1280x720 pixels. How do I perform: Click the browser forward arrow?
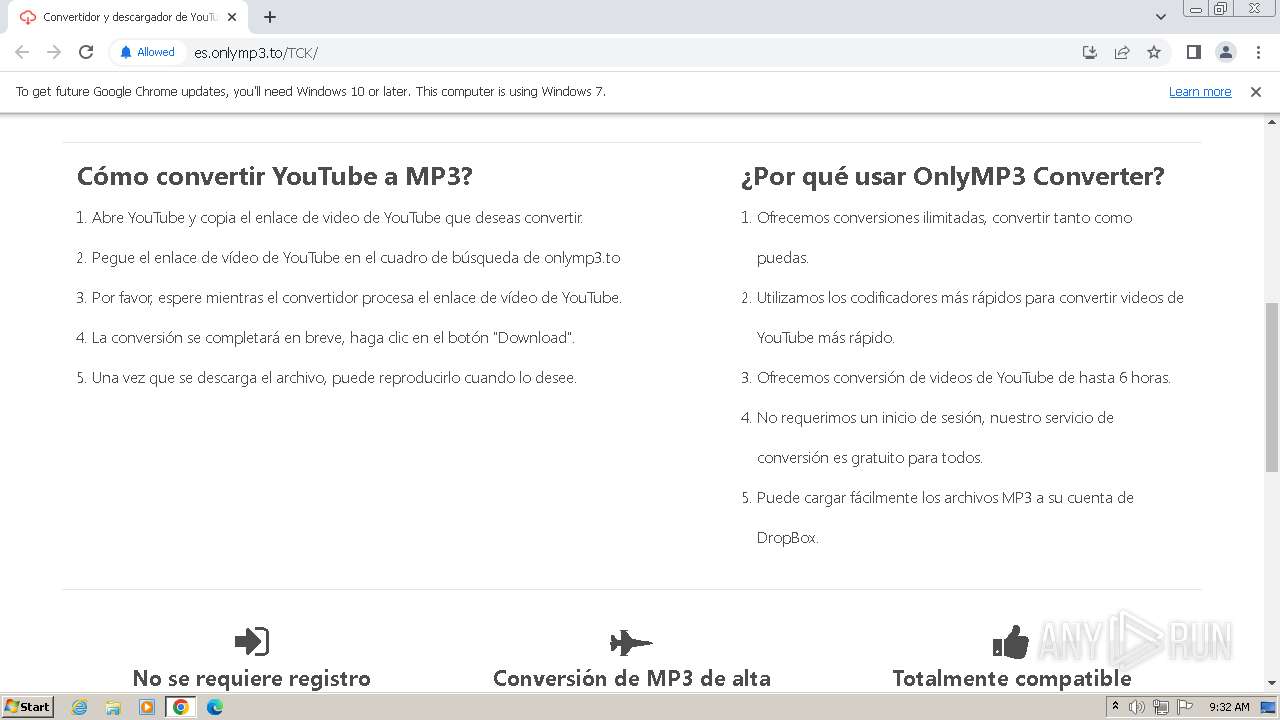pyautogui.click(x=54, y=52)
